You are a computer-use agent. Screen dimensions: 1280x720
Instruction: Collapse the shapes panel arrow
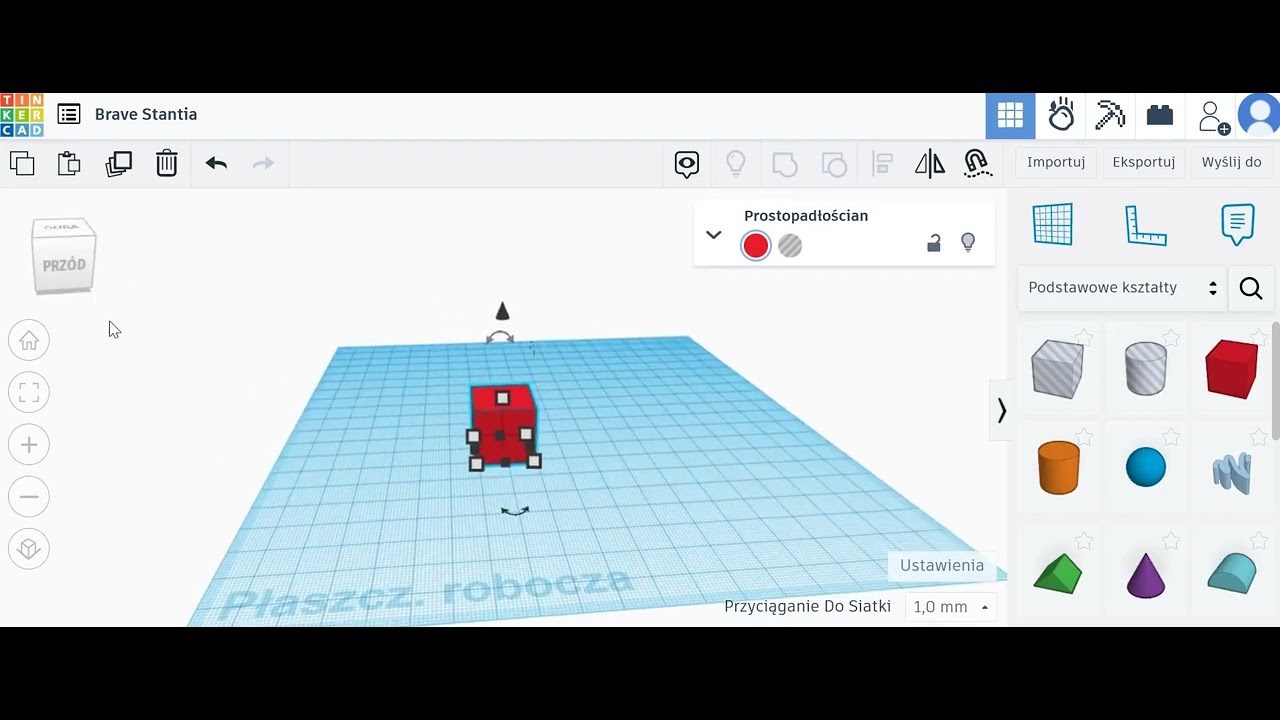(1001, 410)
